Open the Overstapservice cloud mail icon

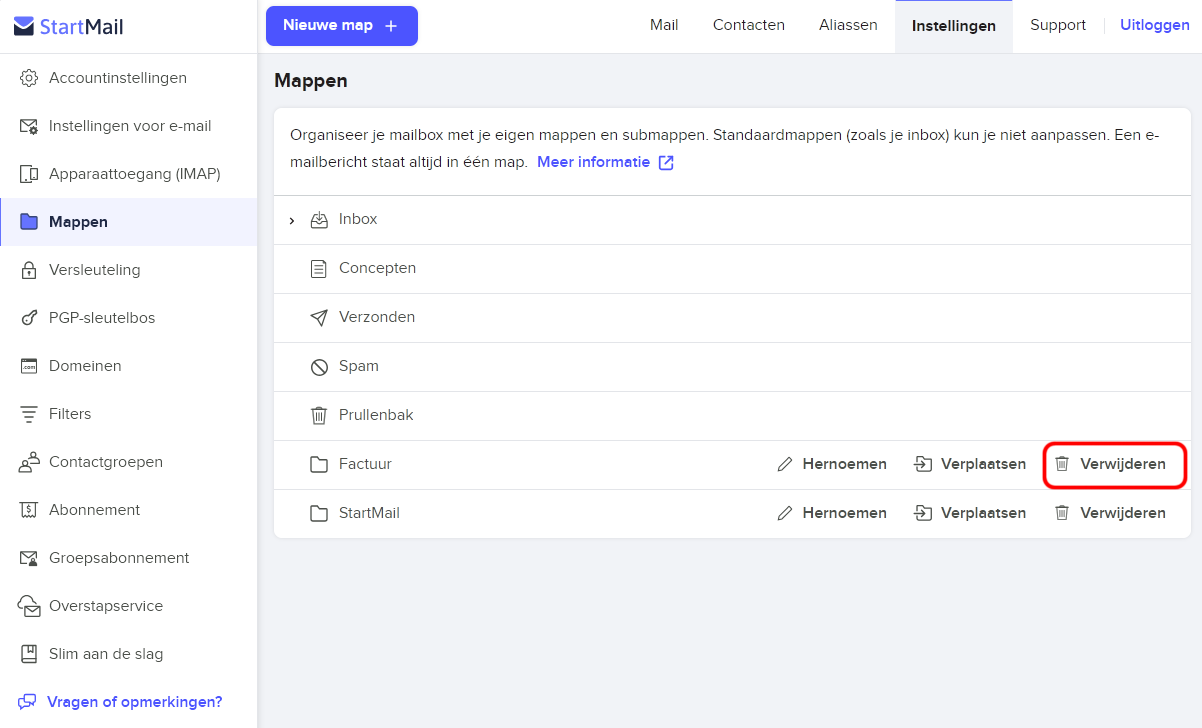coord(30,606)
